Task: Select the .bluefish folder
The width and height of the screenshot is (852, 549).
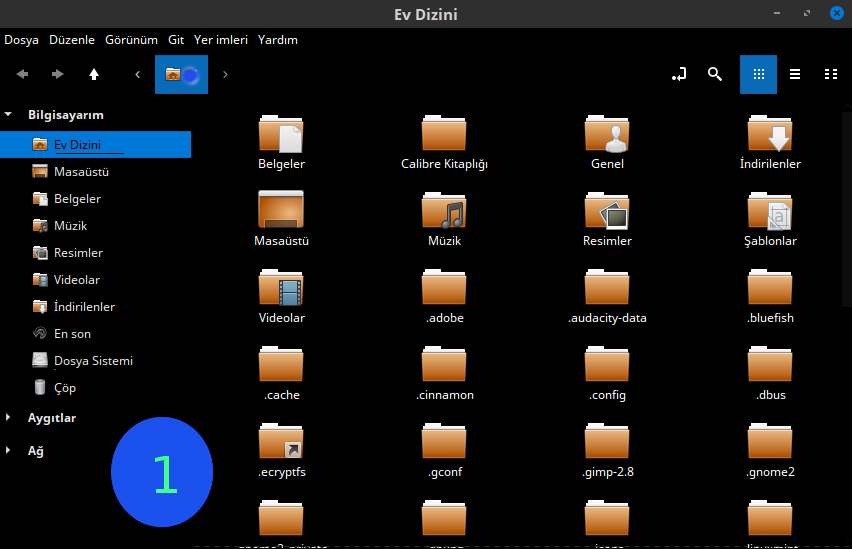Action: coord(770,288)
